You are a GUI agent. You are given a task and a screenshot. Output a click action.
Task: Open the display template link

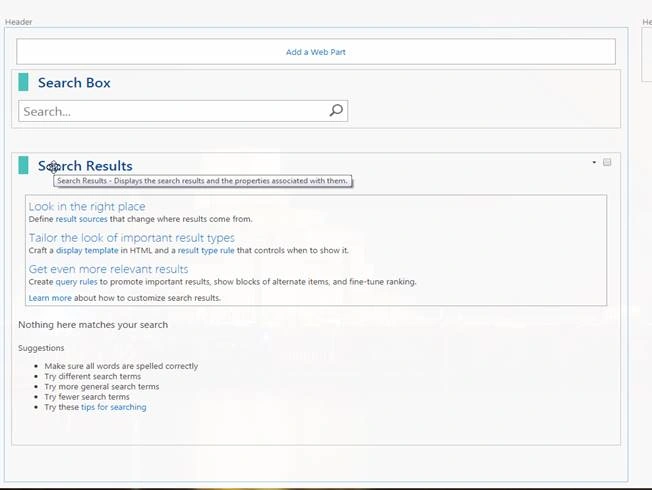87,250
